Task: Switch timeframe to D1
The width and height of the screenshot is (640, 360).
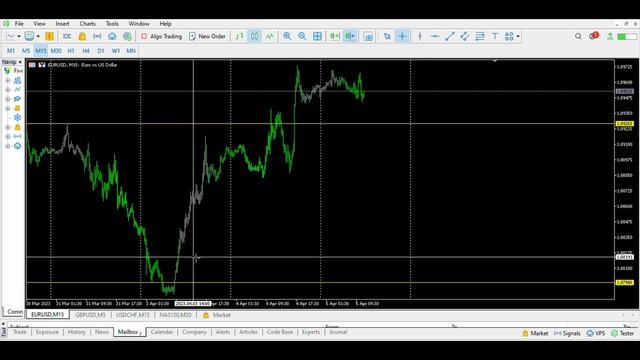Action: pyautogui.click(x=101, y=51)
